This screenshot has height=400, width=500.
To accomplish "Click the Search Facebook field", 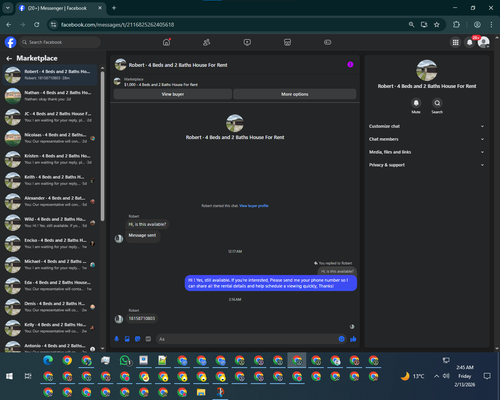I will point(60,42).
